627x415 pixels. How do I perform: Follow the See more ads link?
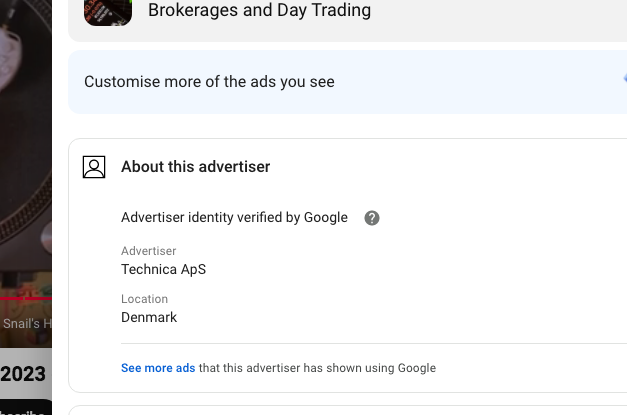coord(158,368)
